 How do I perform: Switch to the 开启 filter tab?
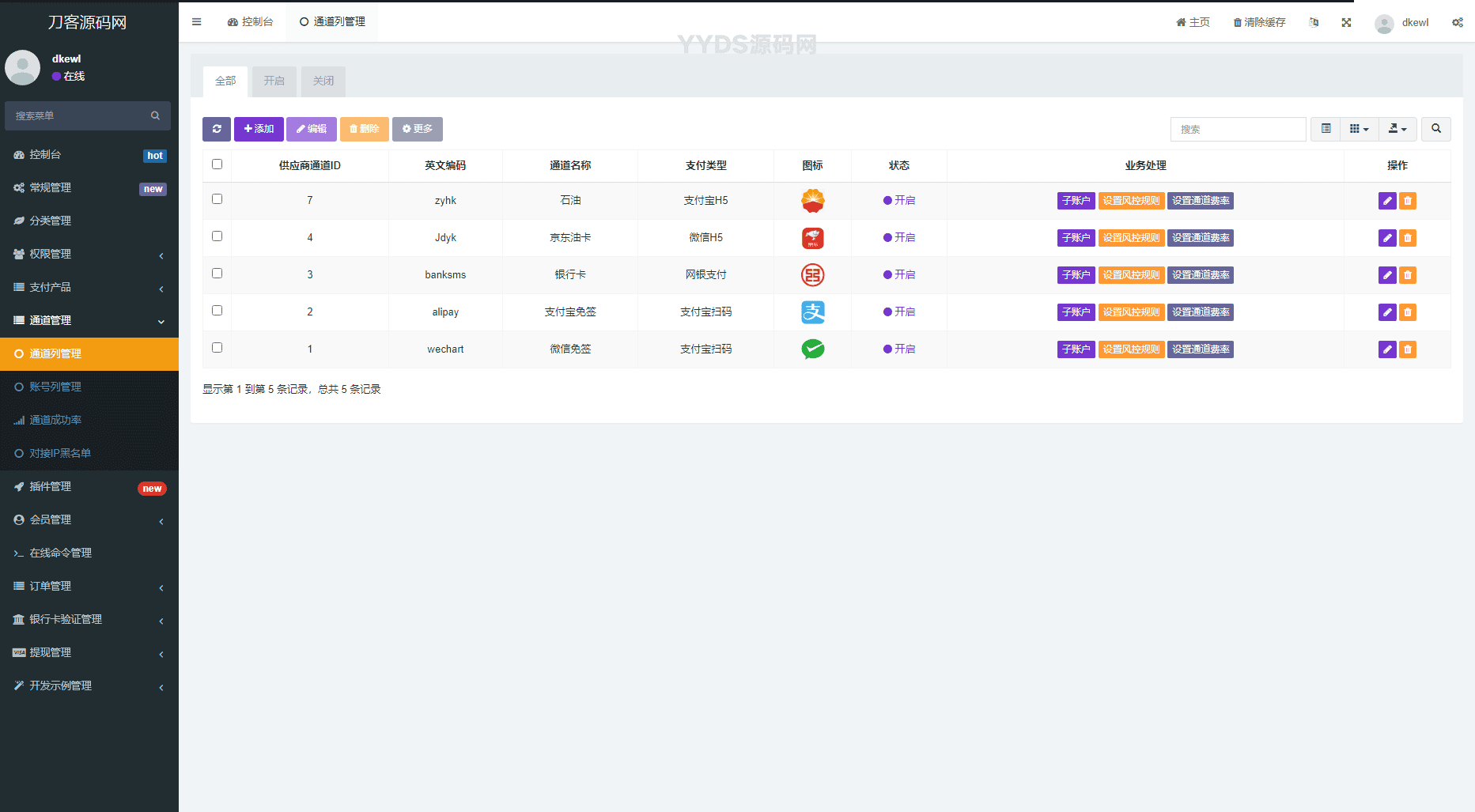point(274,81)
